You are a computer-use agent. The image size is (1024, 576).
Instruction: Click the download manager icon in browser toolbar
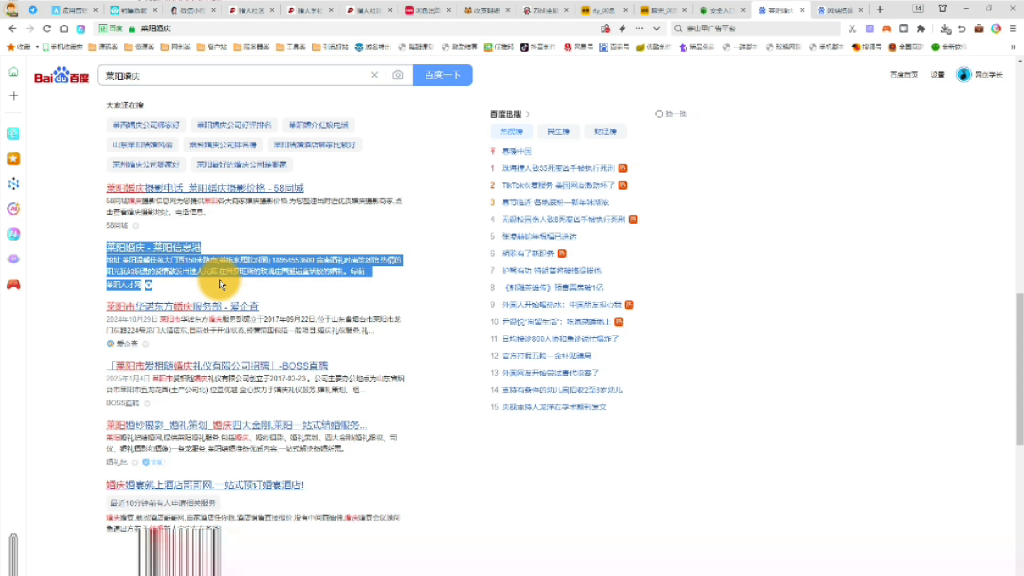coord(946,29)
